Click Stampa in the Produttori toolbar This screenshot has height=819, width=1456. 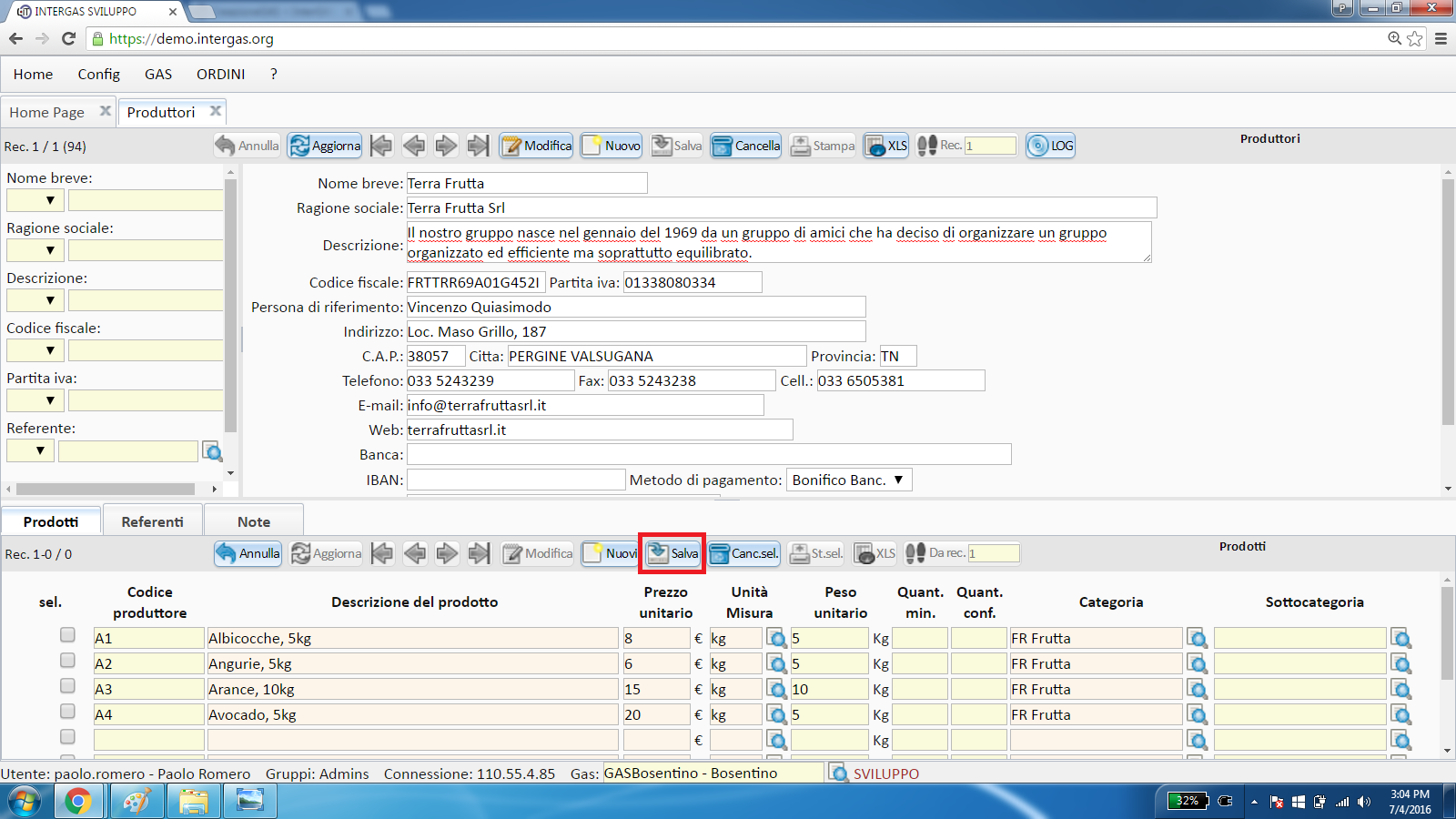[x=823, y=146]
